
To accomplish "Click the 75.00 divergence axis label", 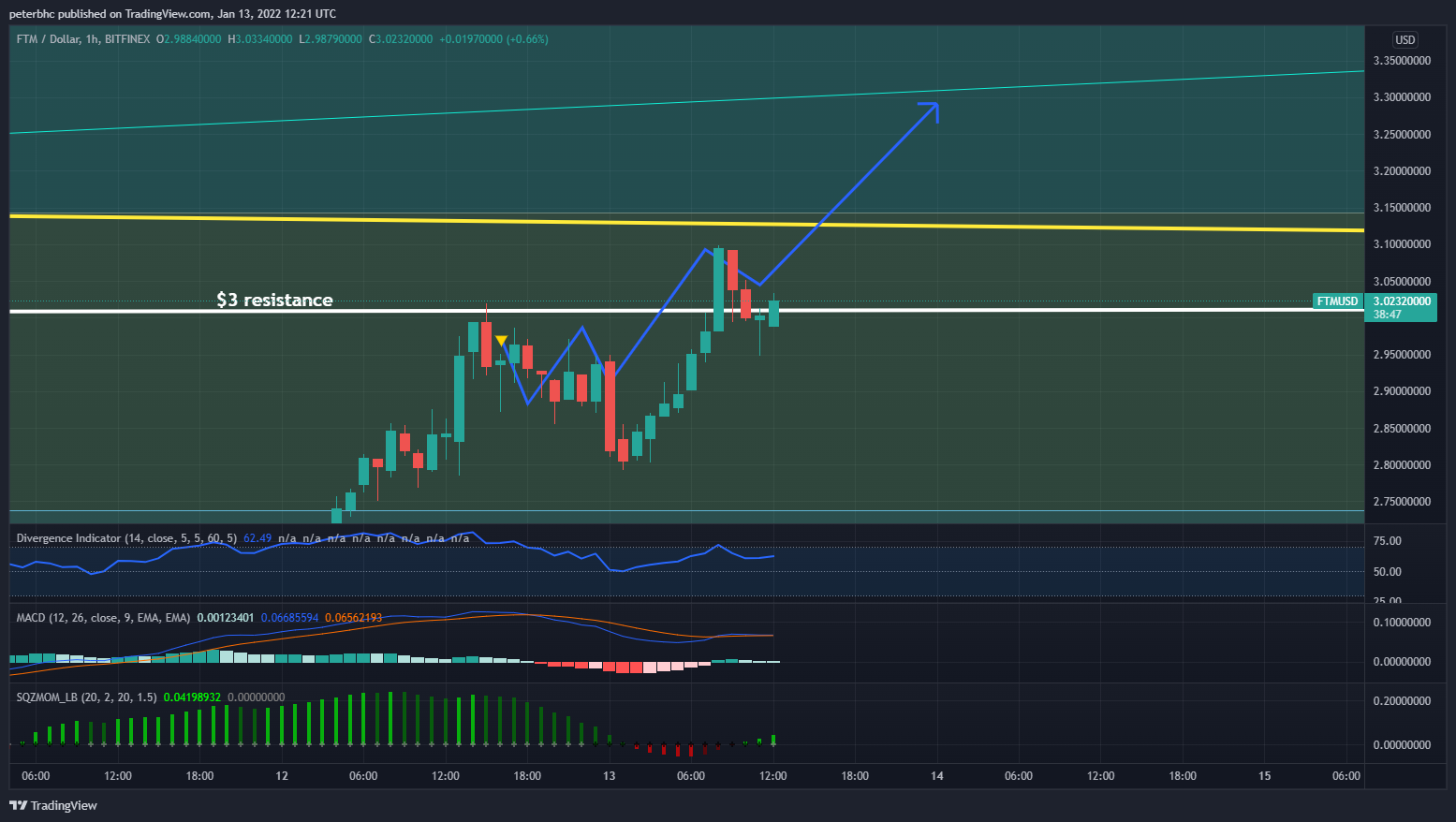I will 1388,541.
